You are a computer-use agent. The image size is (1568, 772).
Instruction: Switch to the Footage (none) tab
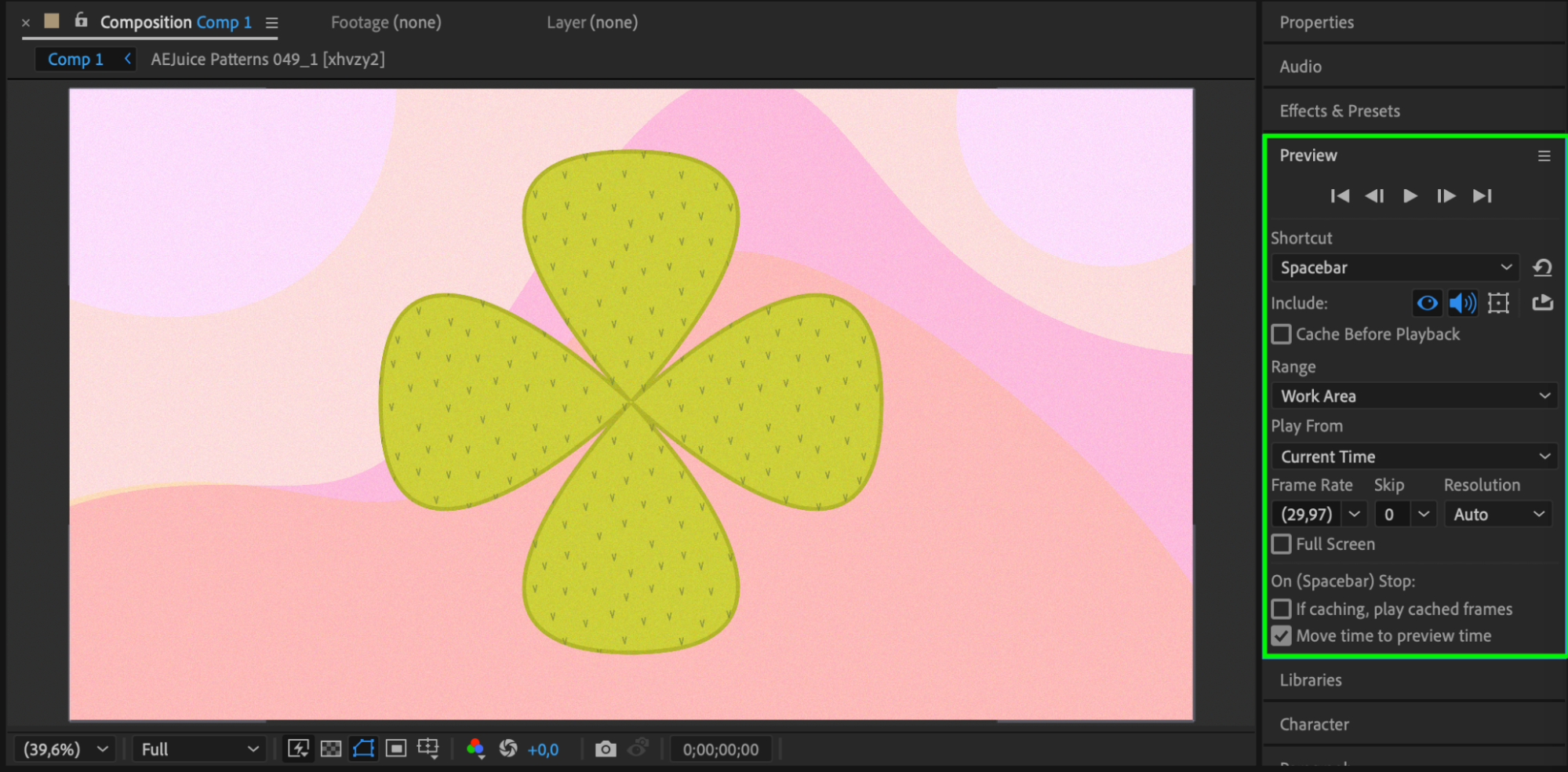pos(386,23)
